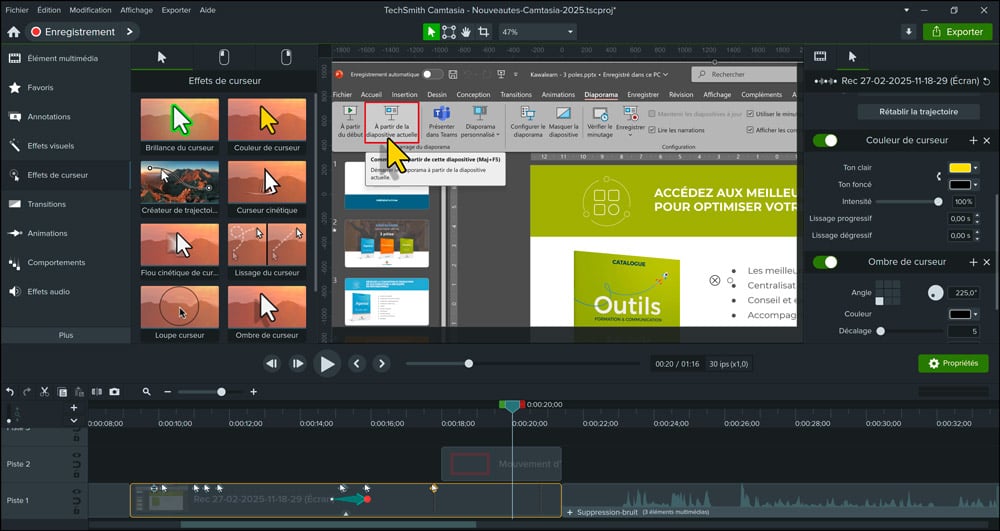The image size is (1000, 531).
Task: Start recording with Enregistrement button
Action: [75, 32]
